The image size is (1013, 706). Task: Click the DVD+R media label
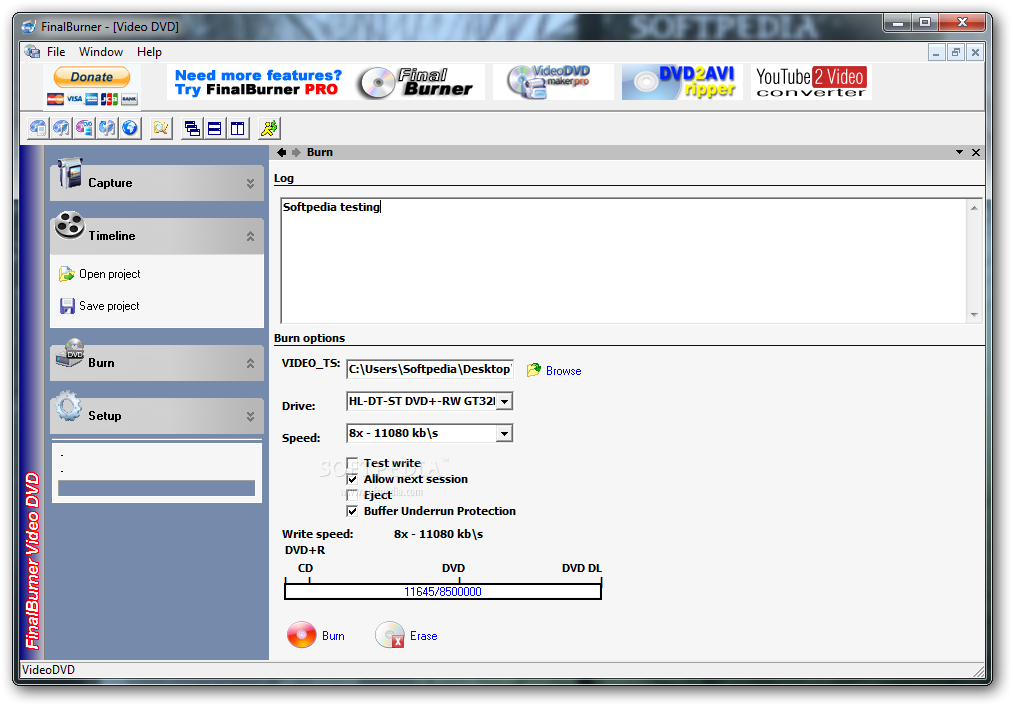(305, 550)
